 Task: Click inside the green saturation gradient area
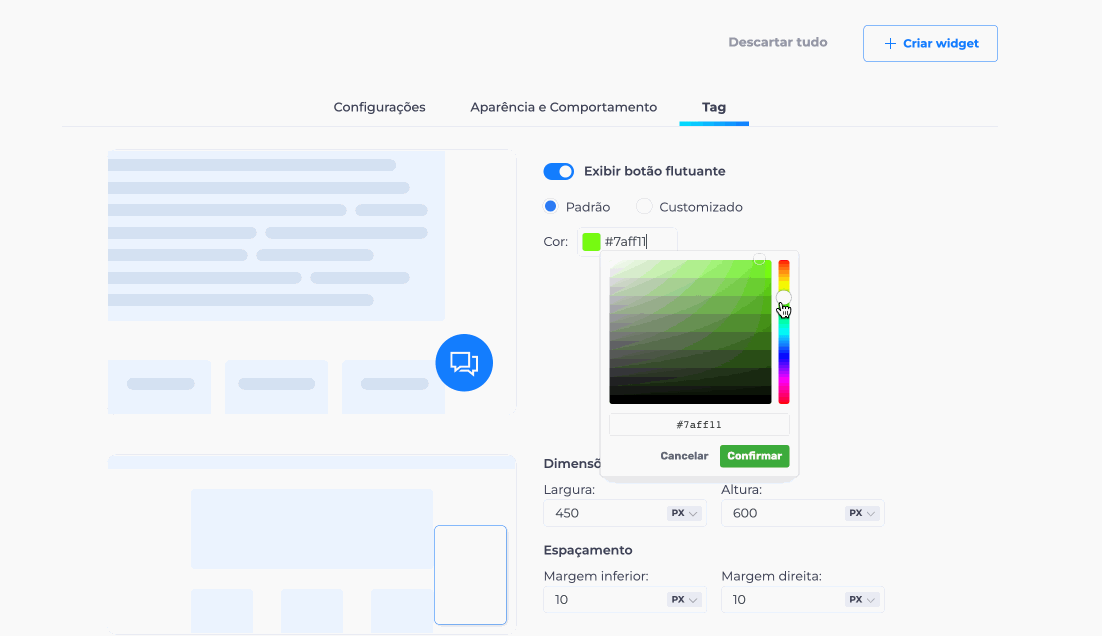(x=690, y=332)
